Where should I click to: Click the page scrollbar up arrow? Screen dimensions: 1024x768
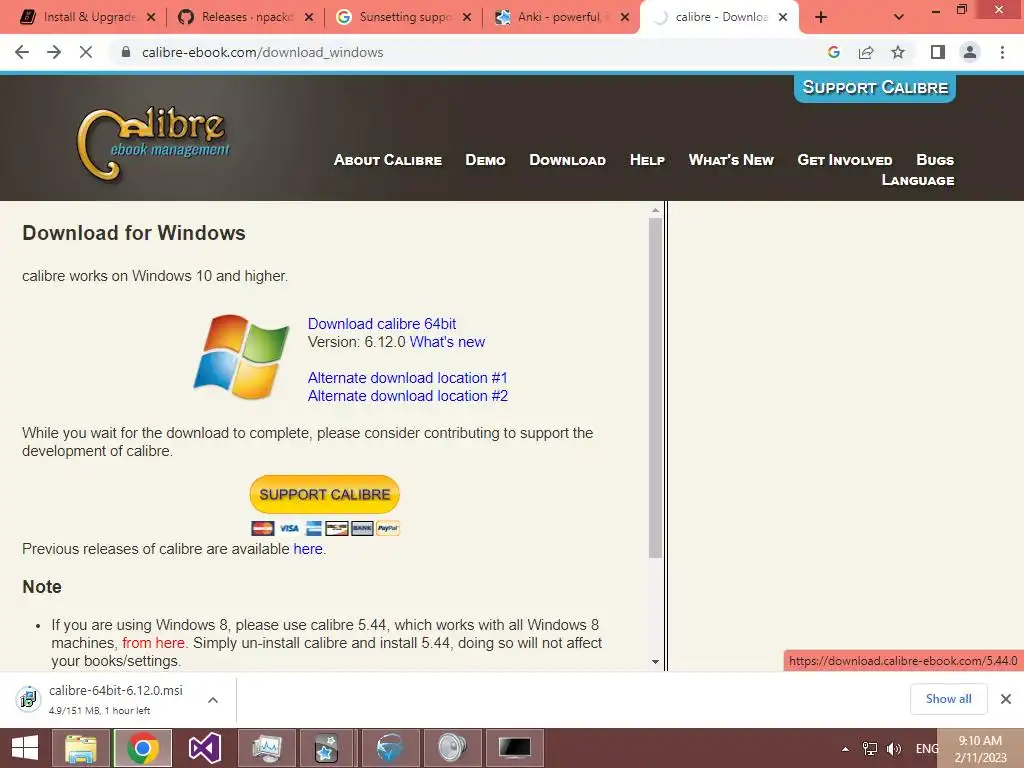coord(656,210)
